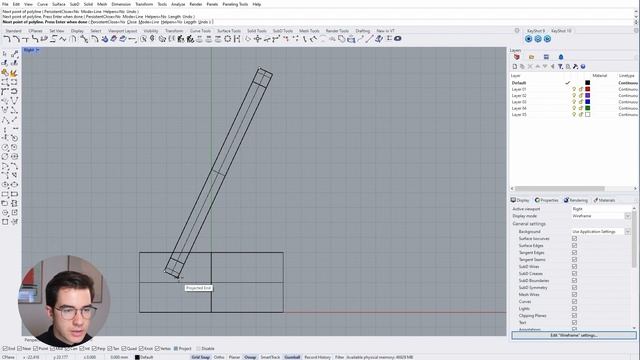Click the circle tool icon in left sidebar
This screenshot has width=640, height=360.
(5, 147)
